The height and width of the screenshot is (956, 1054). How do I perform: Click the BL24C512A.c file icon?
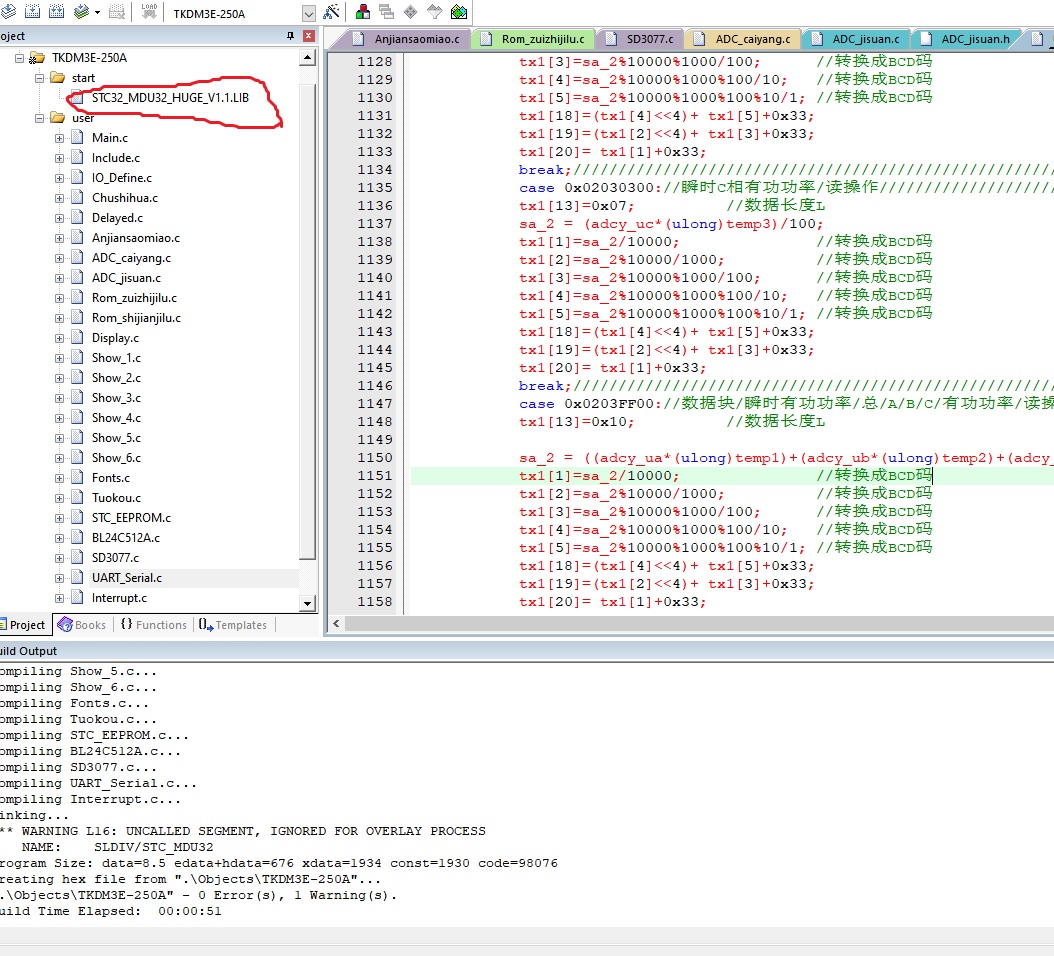coord(77,537)
